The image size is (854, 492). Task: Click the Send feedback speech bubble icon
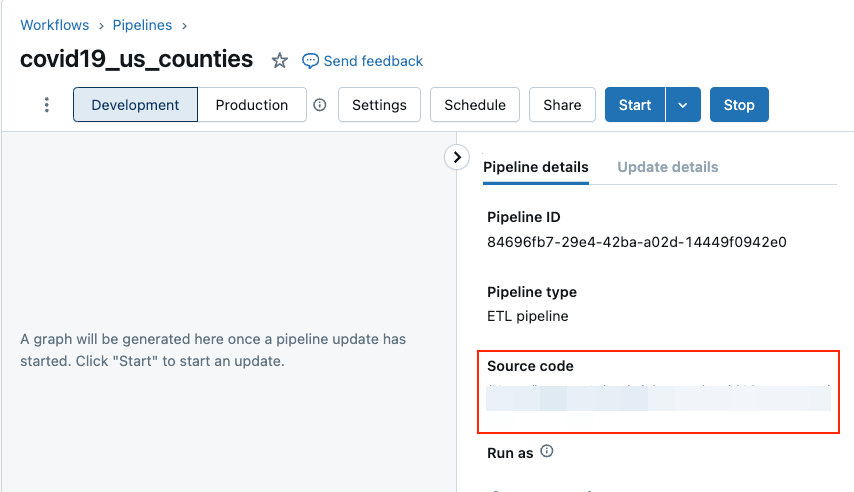[x=310, y=61]
